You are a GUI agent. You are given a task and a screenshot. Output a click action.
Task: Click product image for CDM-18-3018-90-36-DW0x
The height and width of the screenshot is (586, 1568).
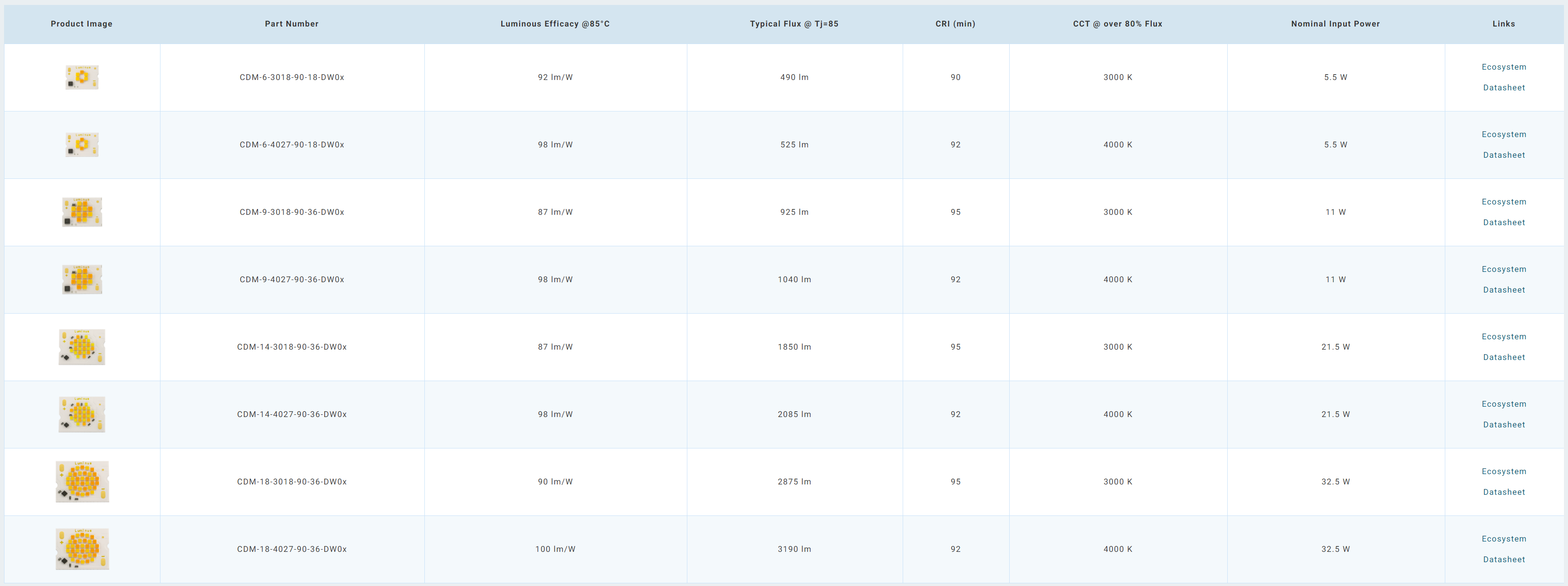81,481
